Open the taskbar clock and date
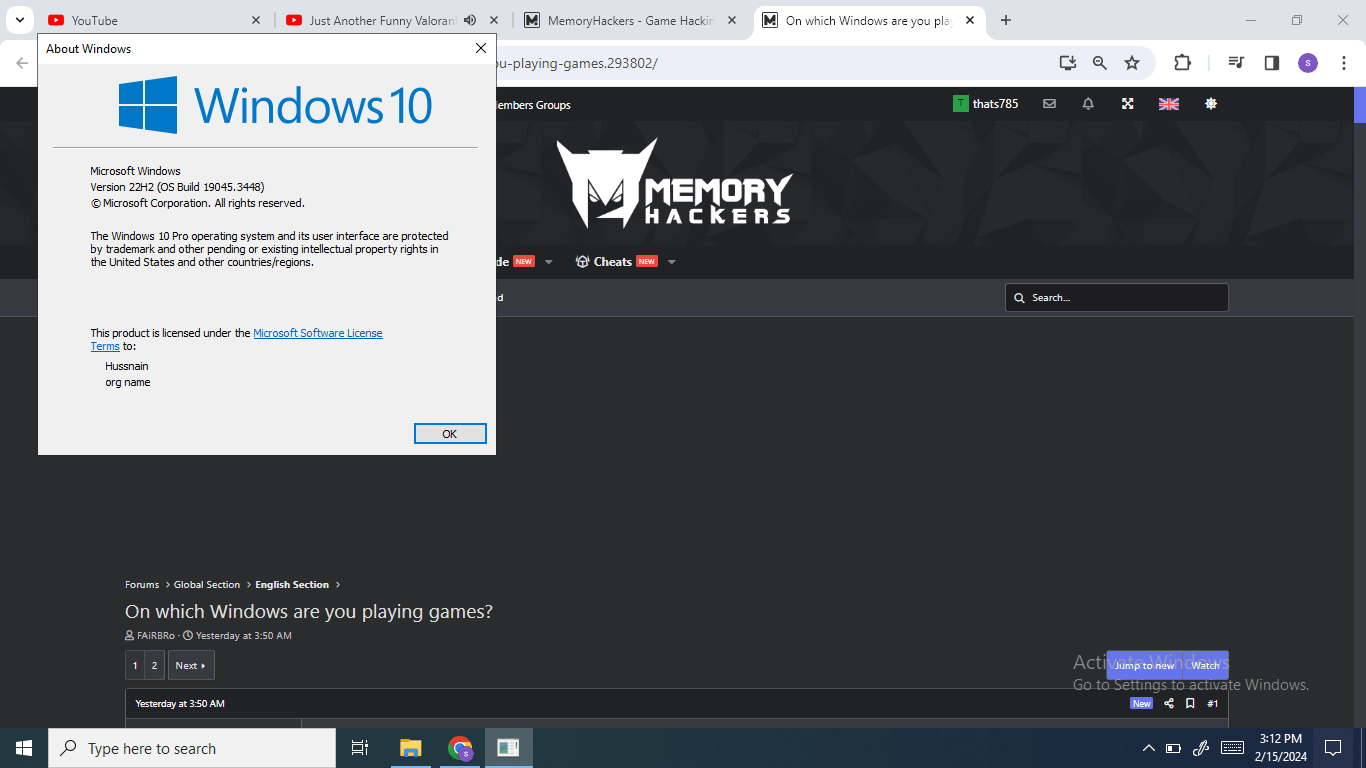The height and width of the screenshot is (768, 1366). [x=1281, y=748]
